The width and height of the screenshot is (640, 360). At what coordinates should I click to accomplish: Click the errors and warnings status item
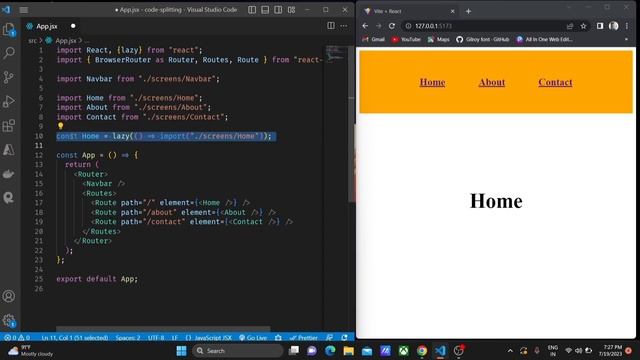[17, 338]
